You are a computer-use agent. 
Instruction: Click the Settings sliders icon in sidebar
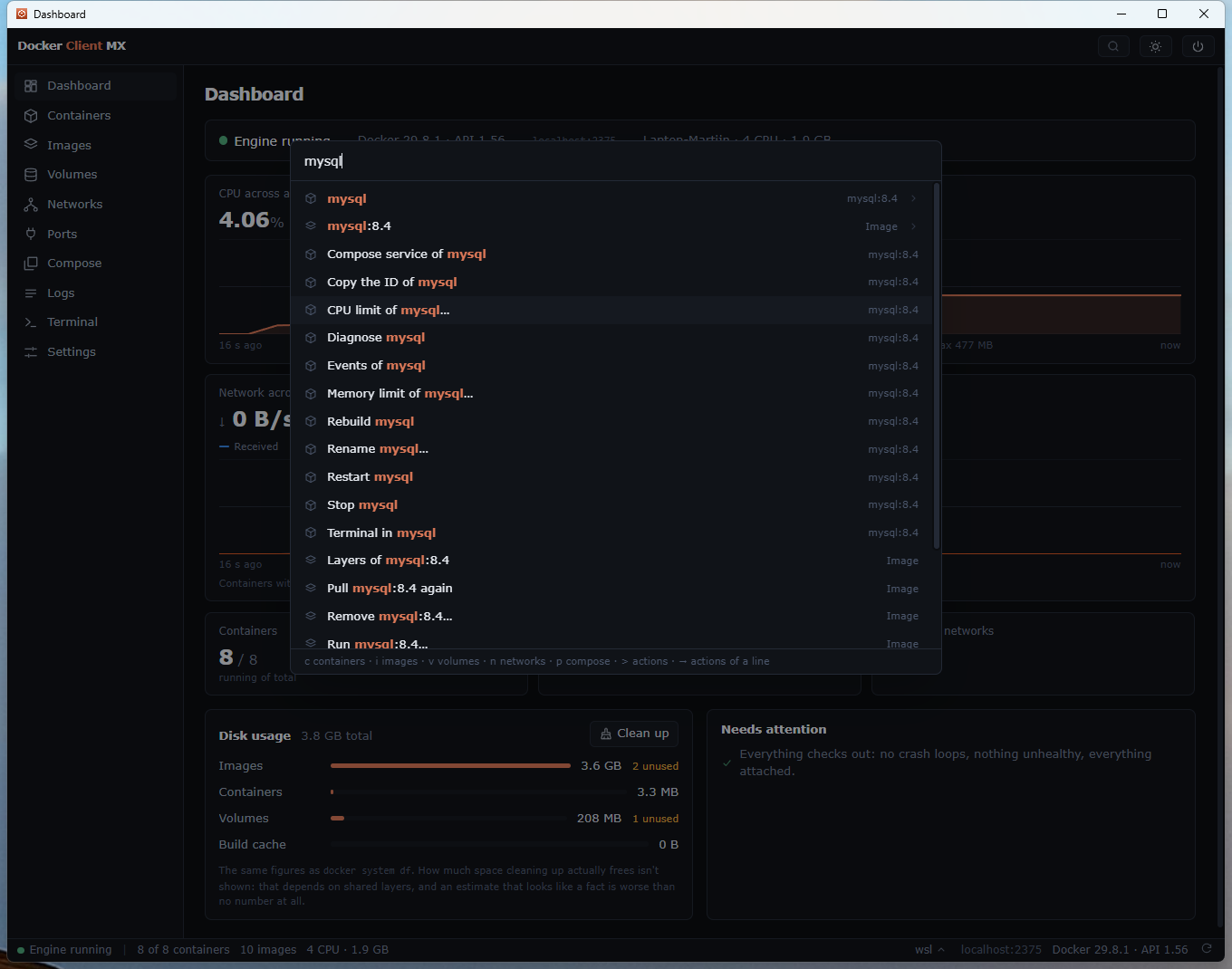click(31, 352)
